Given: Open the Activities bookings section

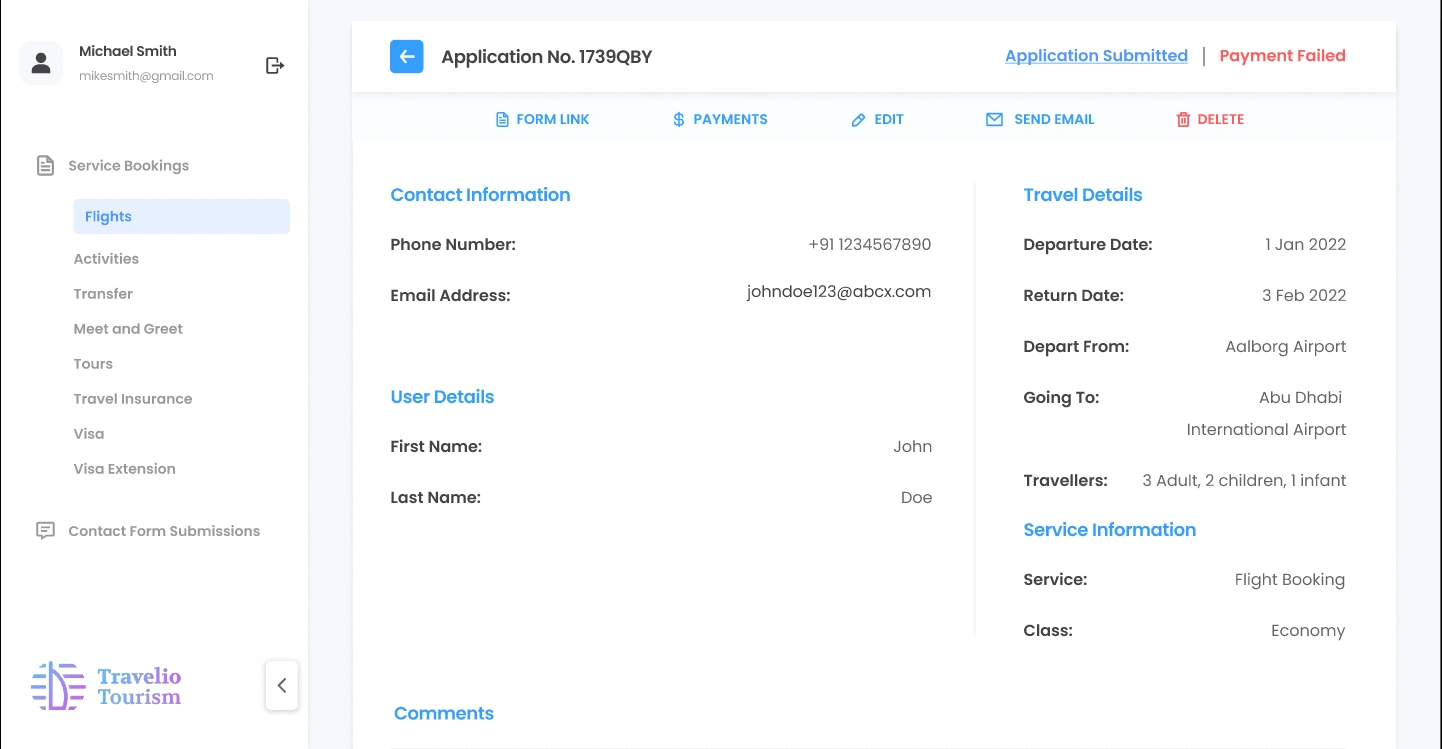Looking at the screenshot, I should click(106, 259).
